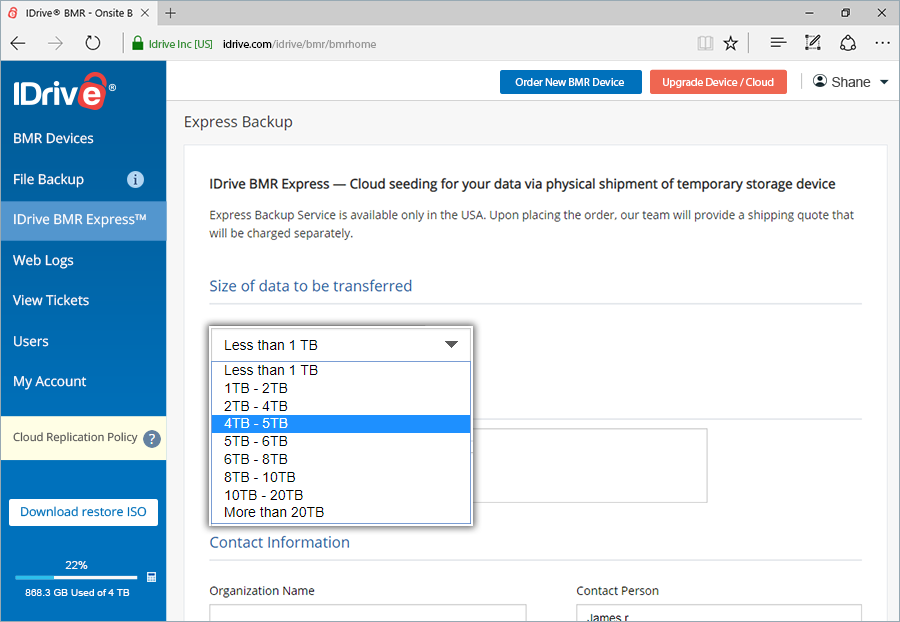Click the Organization Name input field

tap(367, 612)
